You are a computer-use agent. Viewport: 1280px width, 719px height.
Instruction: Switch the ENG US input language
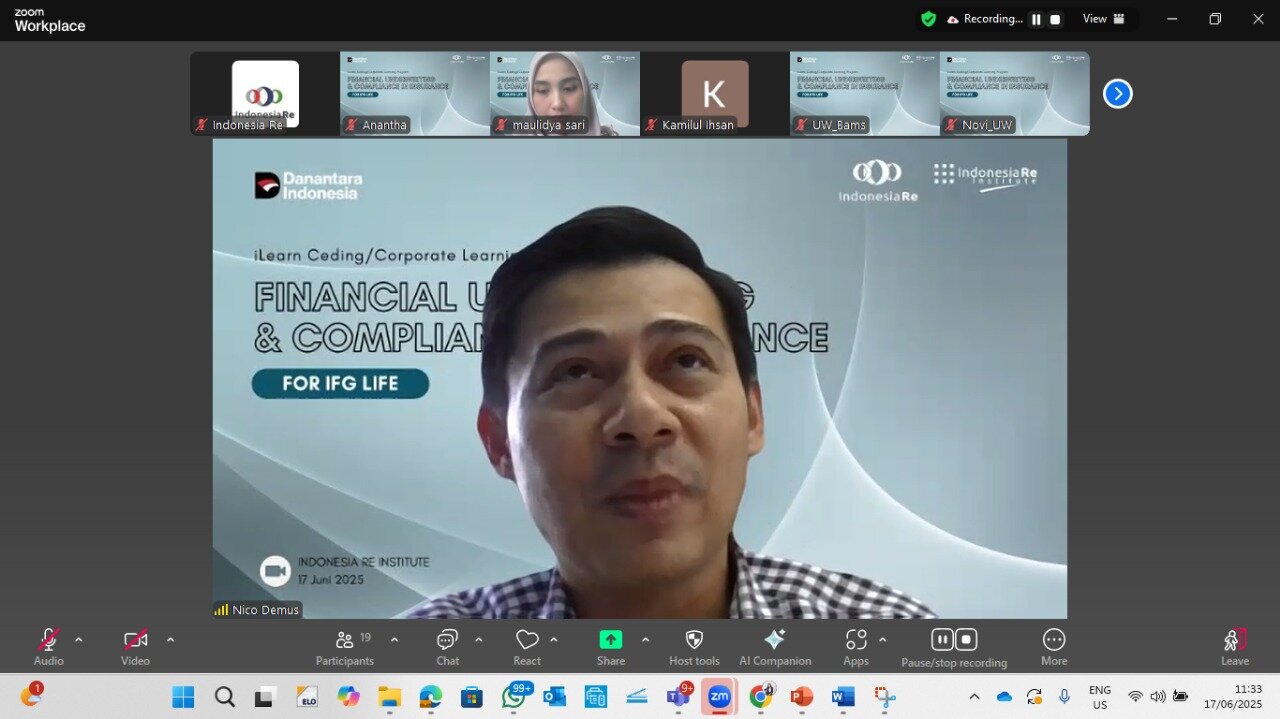coord(1100,697)
